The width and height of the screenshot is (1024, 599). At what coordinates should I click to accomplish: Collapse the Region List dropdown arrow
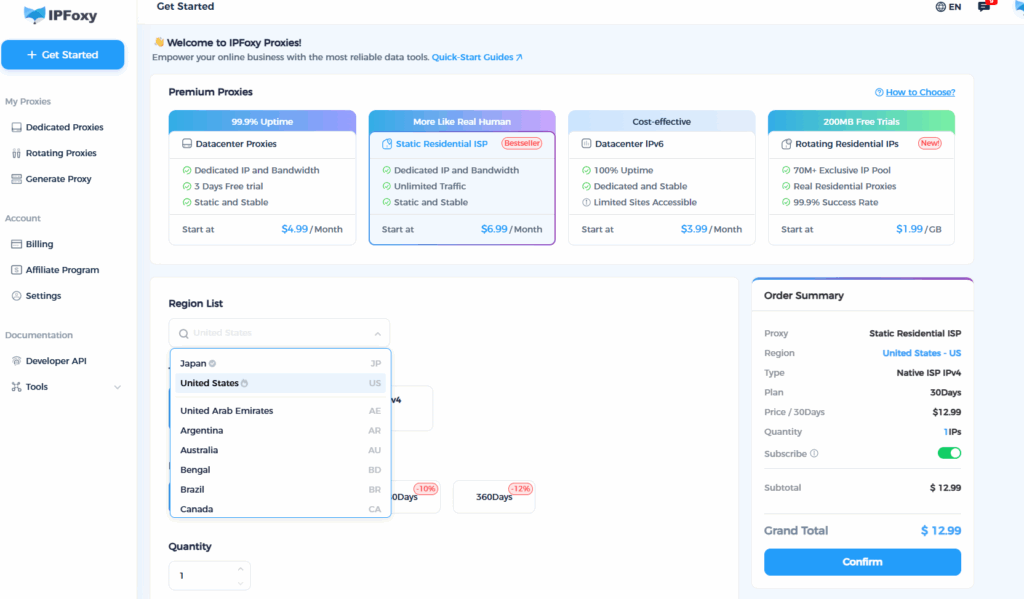click(377, 334)
